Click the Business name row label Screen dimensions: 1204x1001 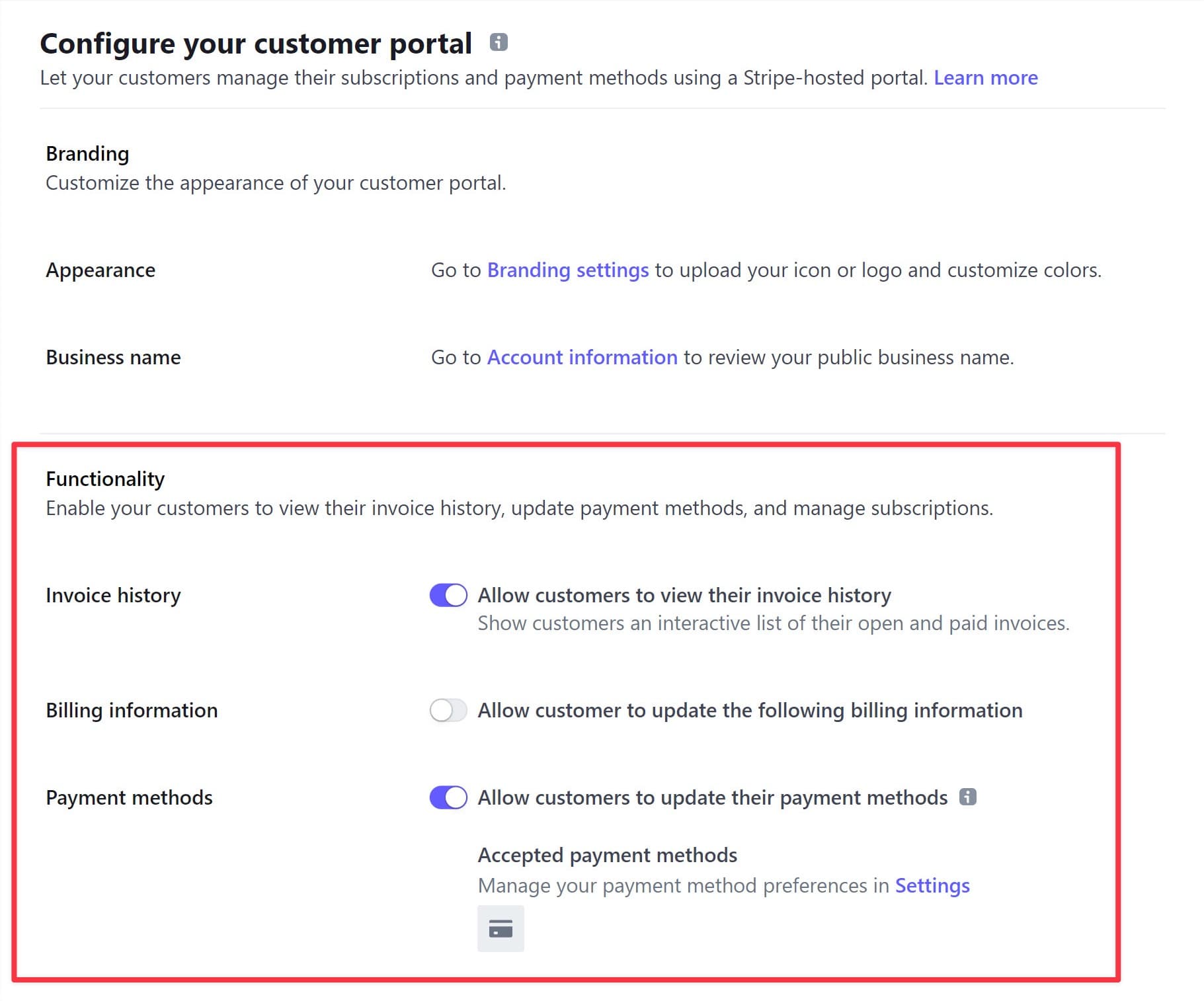pyautogui.click(x=113, y=357)
